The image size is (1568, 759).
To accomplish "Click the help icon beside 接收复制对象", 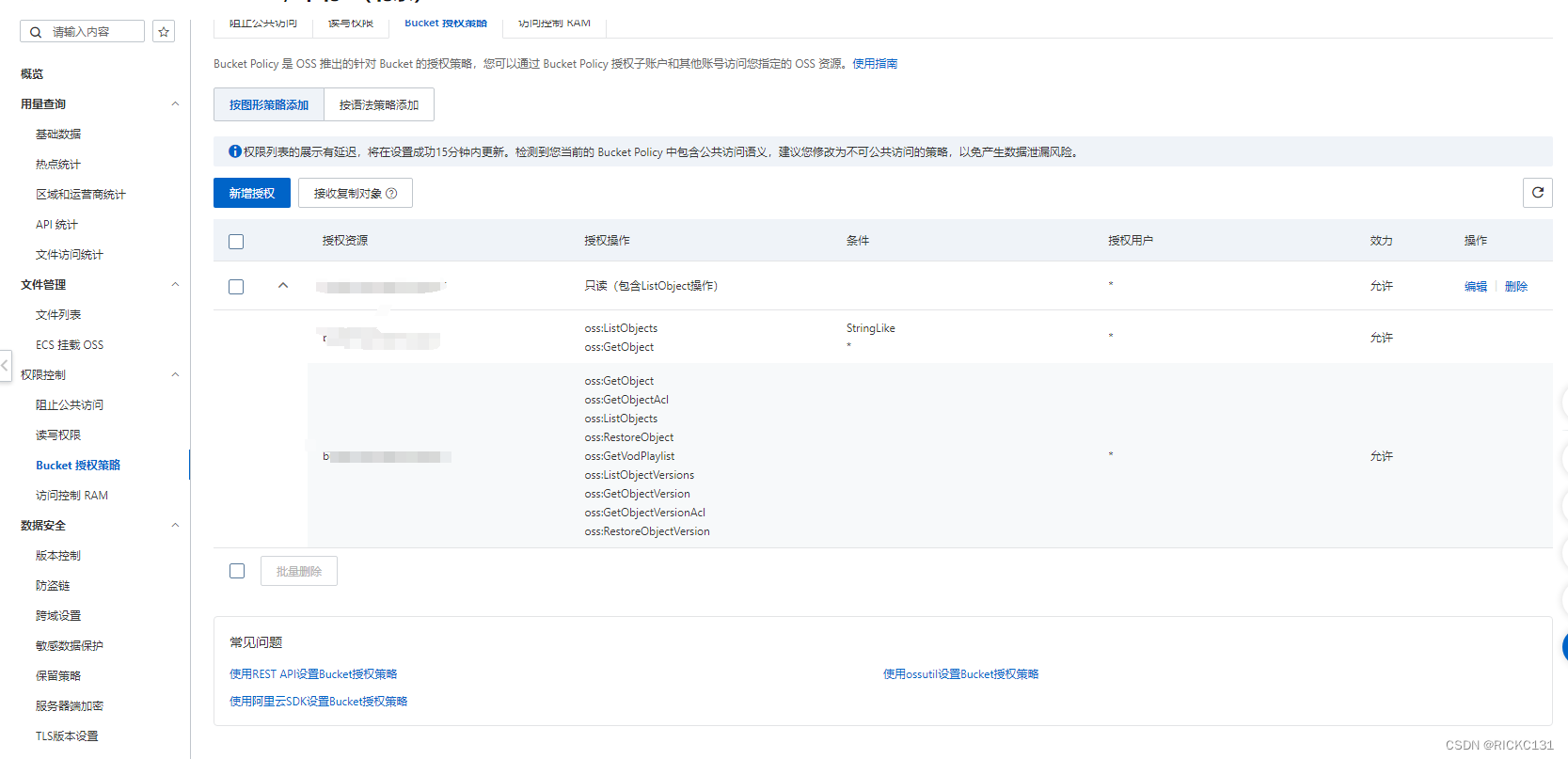I will tap(391, 194).
